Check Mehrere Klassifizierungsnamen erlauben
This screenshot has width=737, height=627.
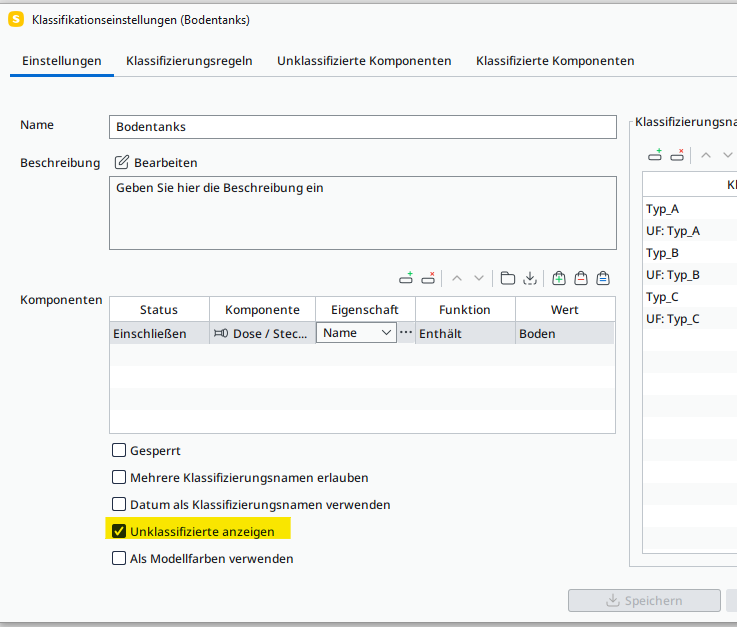[119, 478]
